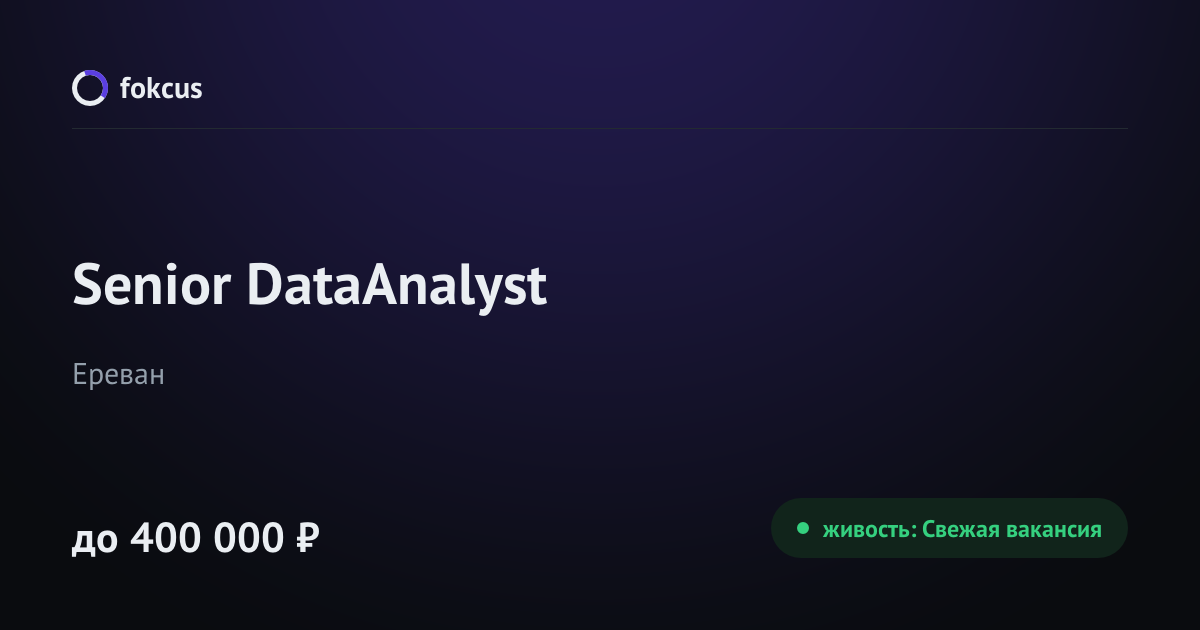Viewport: 1200px width, 630px height.
Task: Click the horizontal divider under the header
Action: pos(600,128)
